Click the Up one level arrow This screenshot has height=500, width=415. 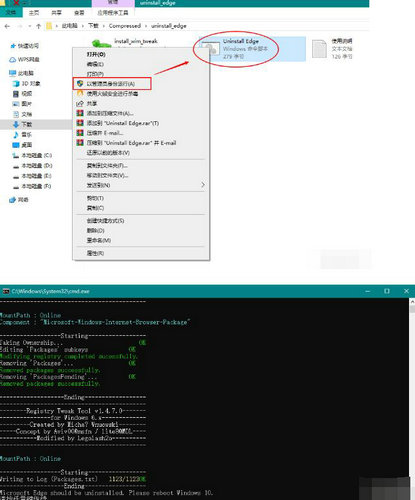[38, 26]
